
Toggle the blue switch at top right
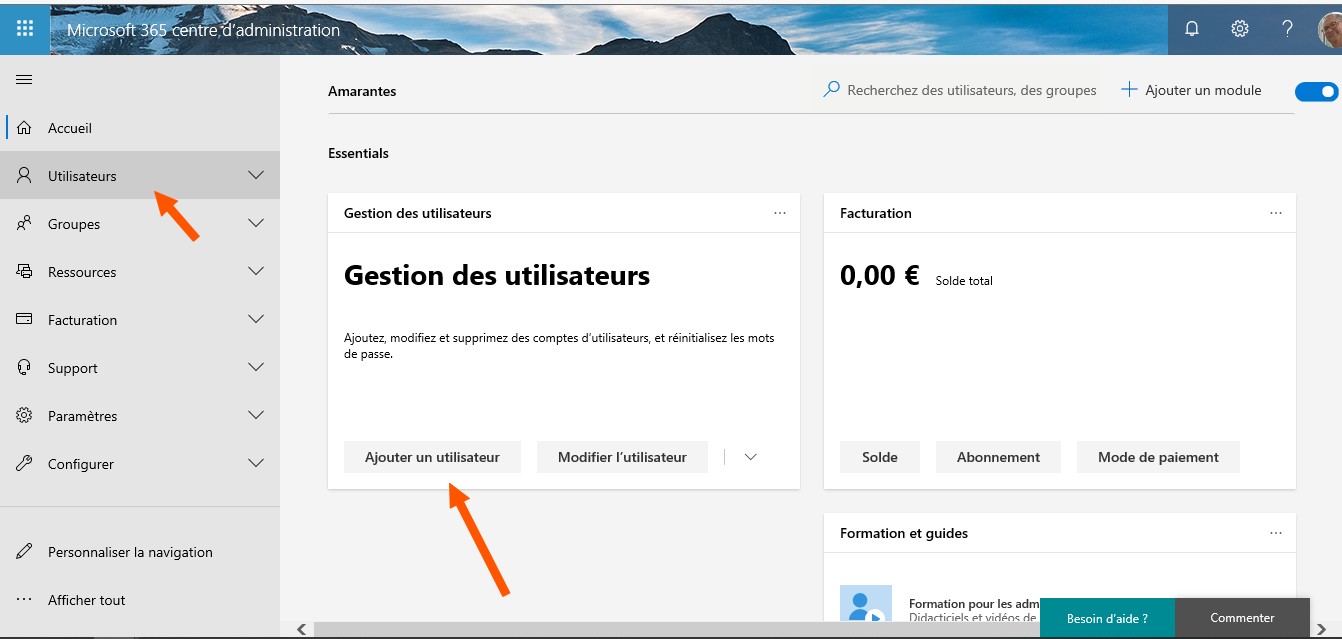(1316, 91)
